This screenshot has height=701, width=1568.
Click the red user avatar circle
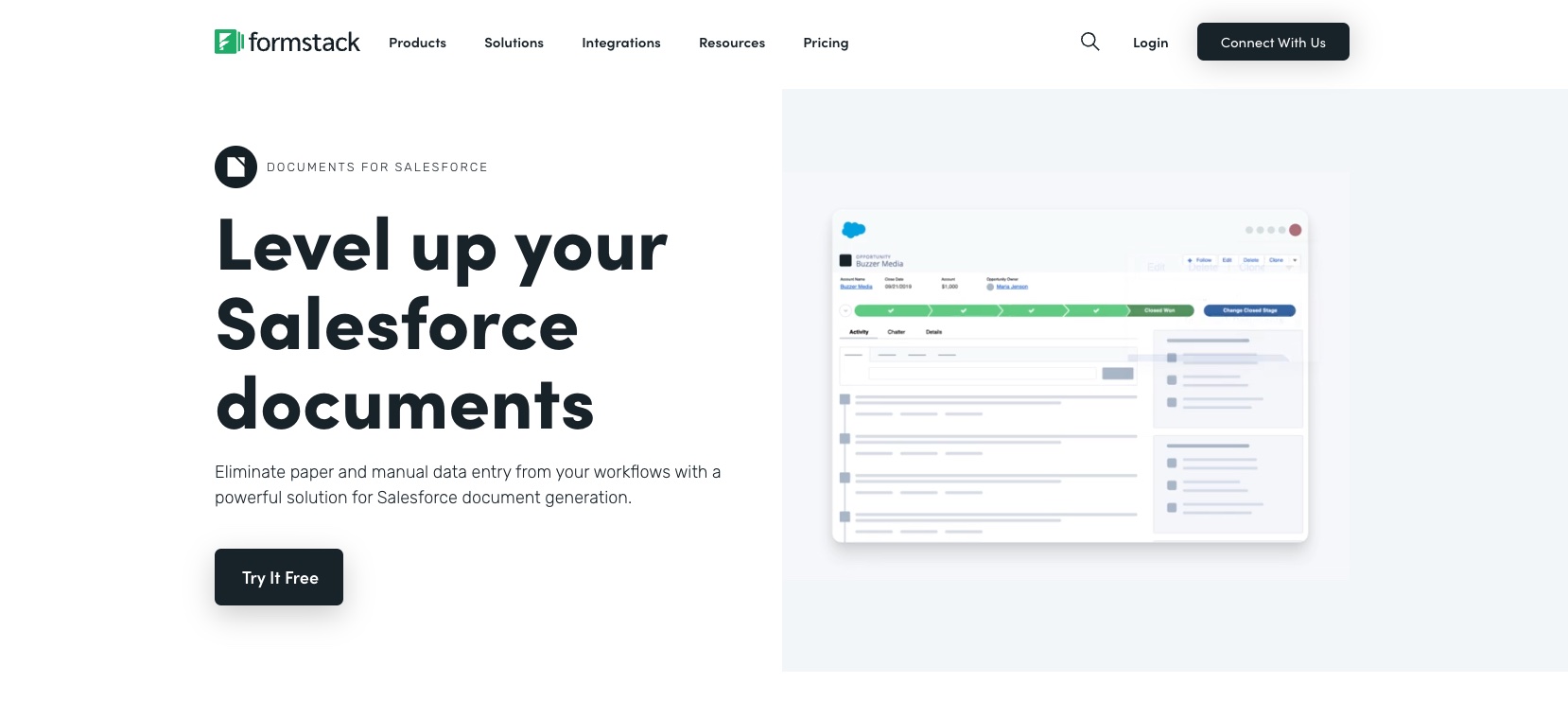pos(1295,230)
